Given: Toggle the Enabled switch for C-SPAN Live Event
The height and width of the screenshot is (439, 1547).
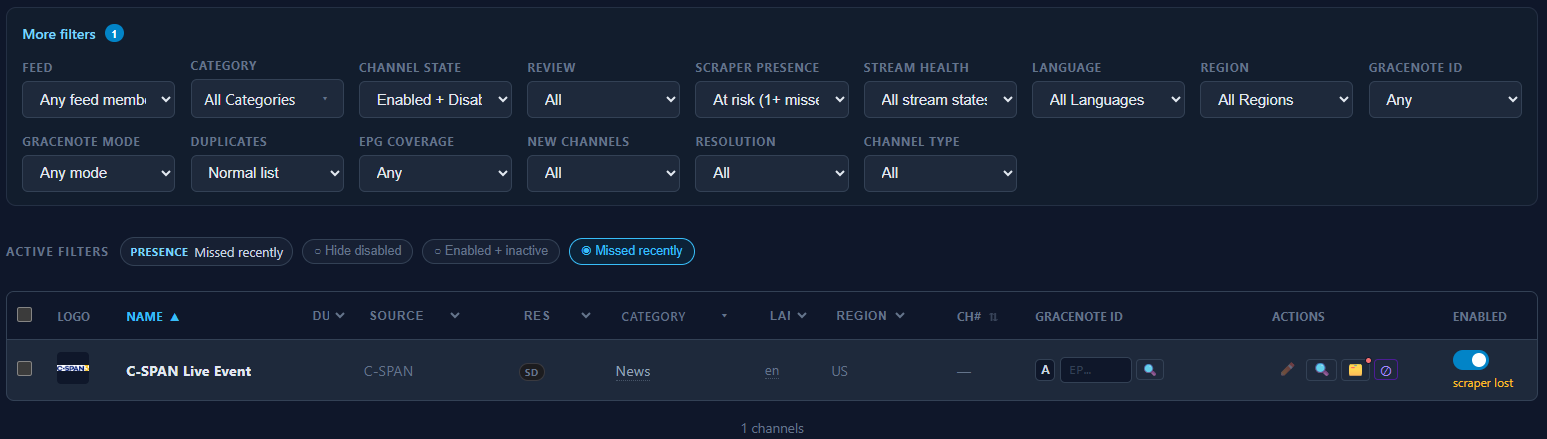Looking at the screenshot, I should [1471, 360].
